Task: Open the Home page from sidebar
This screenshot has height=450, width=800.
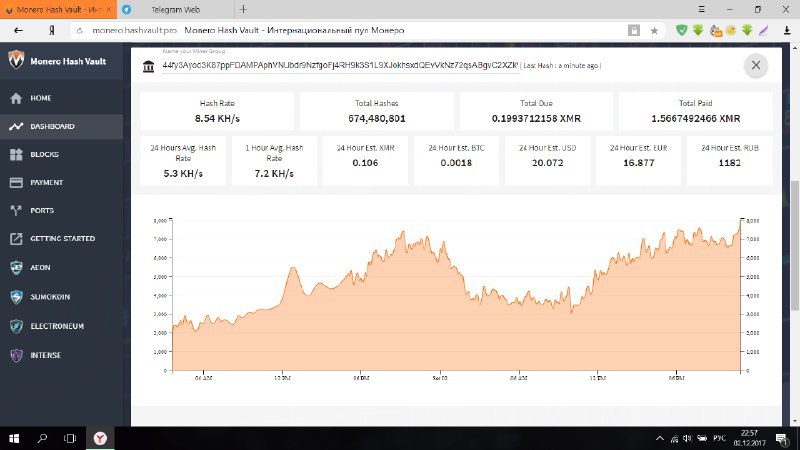Action: 40,98
